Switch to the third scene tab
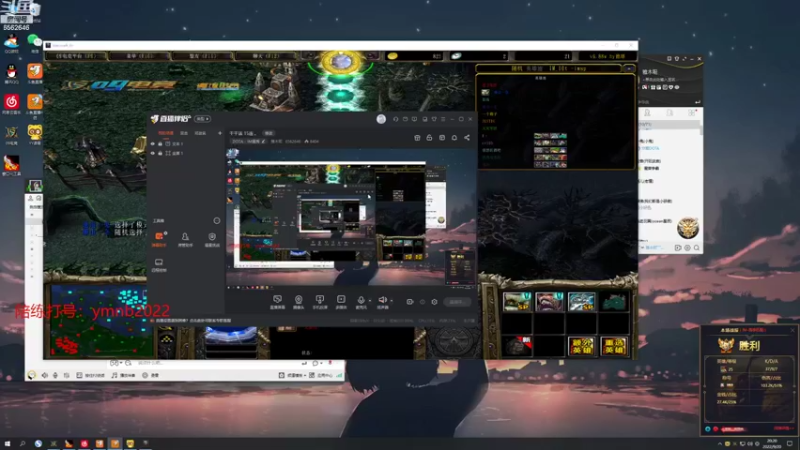The image size is (800, 450). coord(200,133)
